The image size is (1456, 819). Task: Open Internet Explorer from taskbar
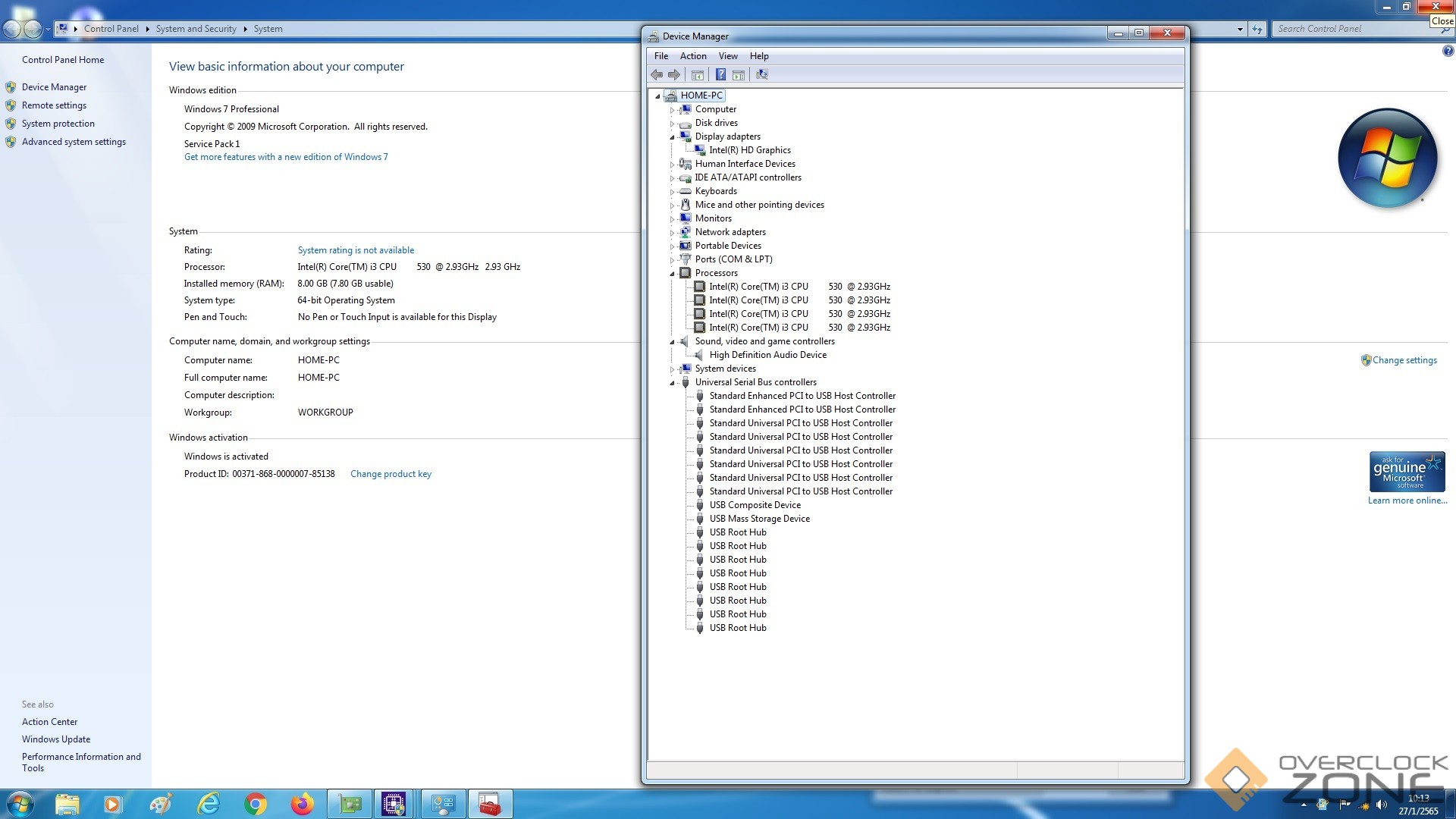click(x=209, y=804)
